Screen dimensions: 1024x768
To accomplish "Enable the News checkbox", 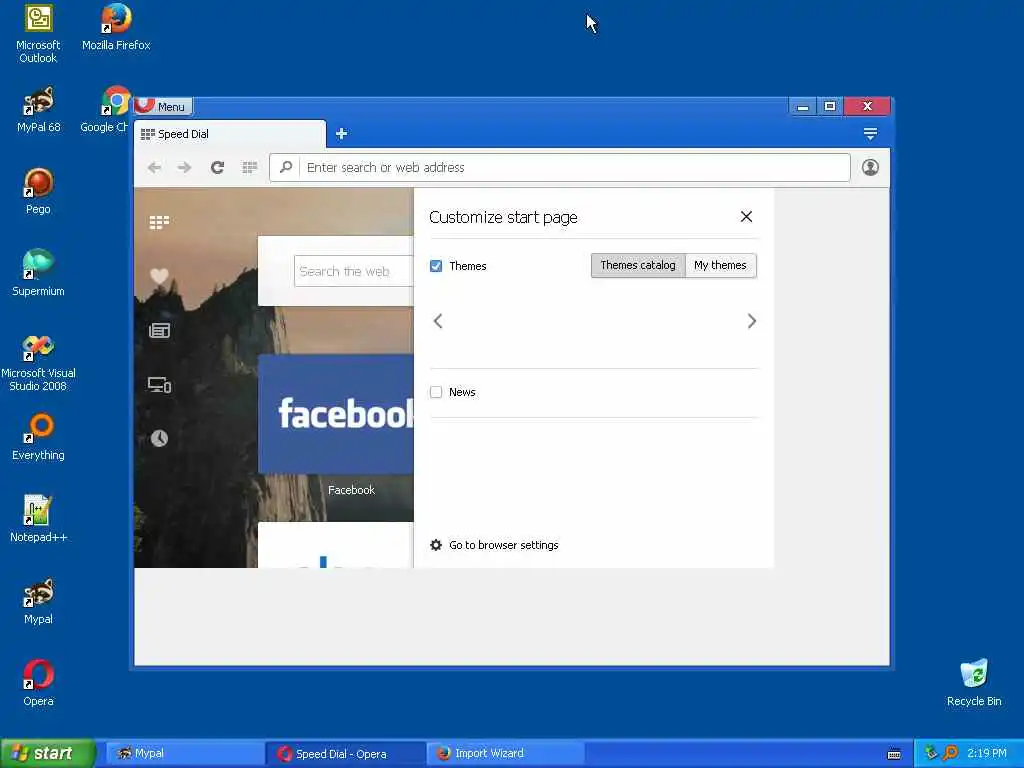I will coord(436,392).
